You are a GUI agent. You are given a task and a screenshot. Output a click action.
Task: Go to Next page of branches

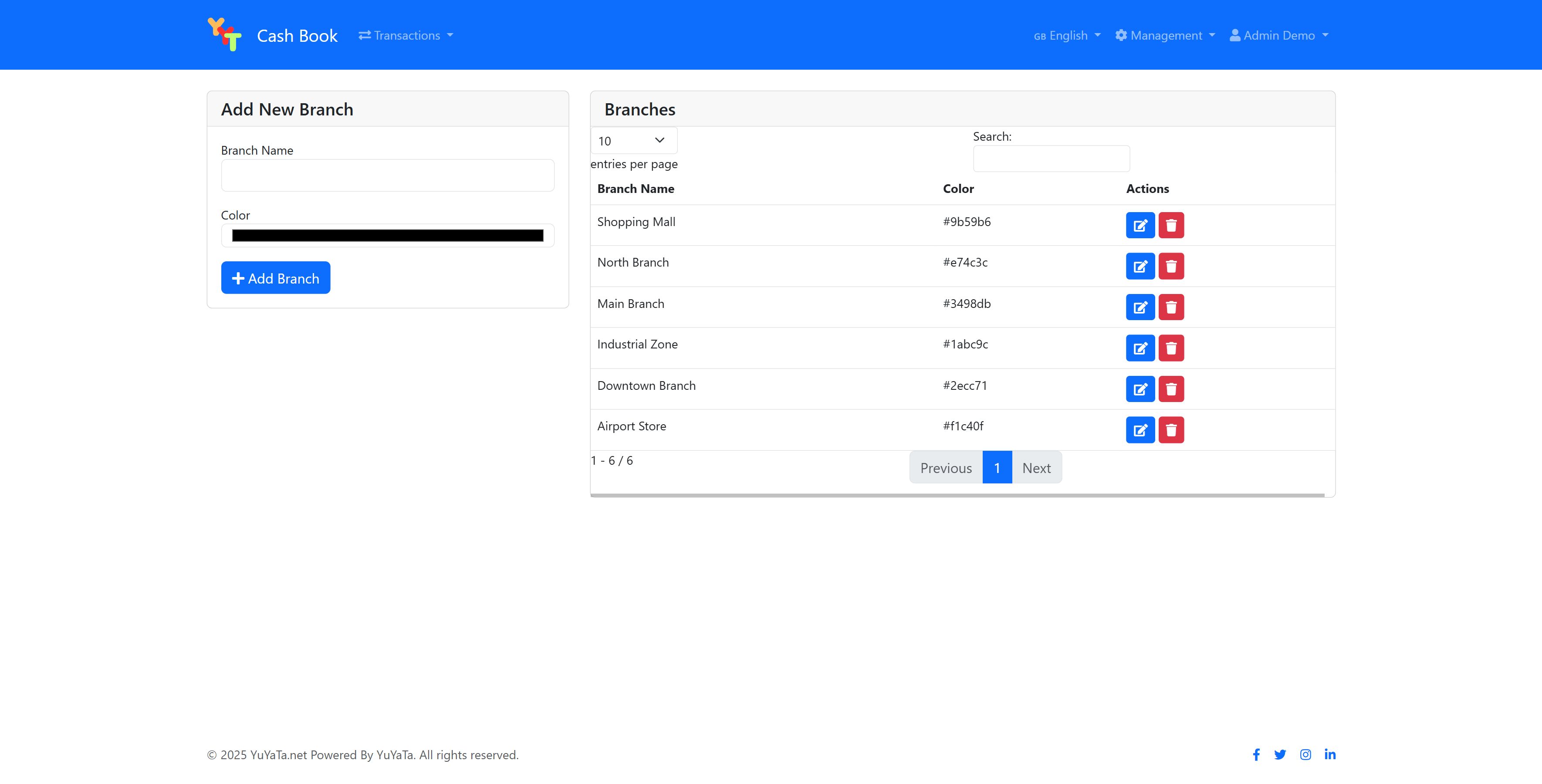[x=1036, y=467]
